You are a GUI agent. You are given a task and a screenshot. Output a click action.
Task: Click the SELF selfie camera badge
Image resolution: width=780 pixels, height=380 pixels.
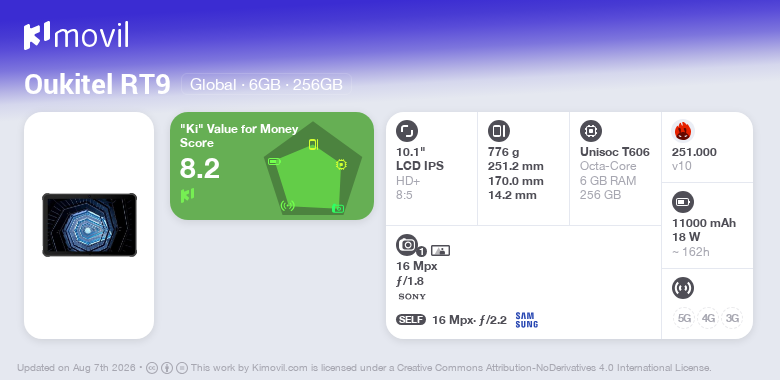411,320
